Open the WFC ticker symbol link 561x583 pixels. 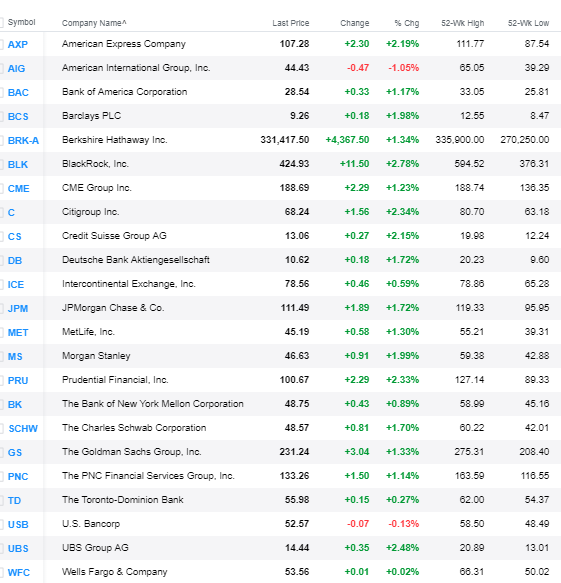(19, 573)
